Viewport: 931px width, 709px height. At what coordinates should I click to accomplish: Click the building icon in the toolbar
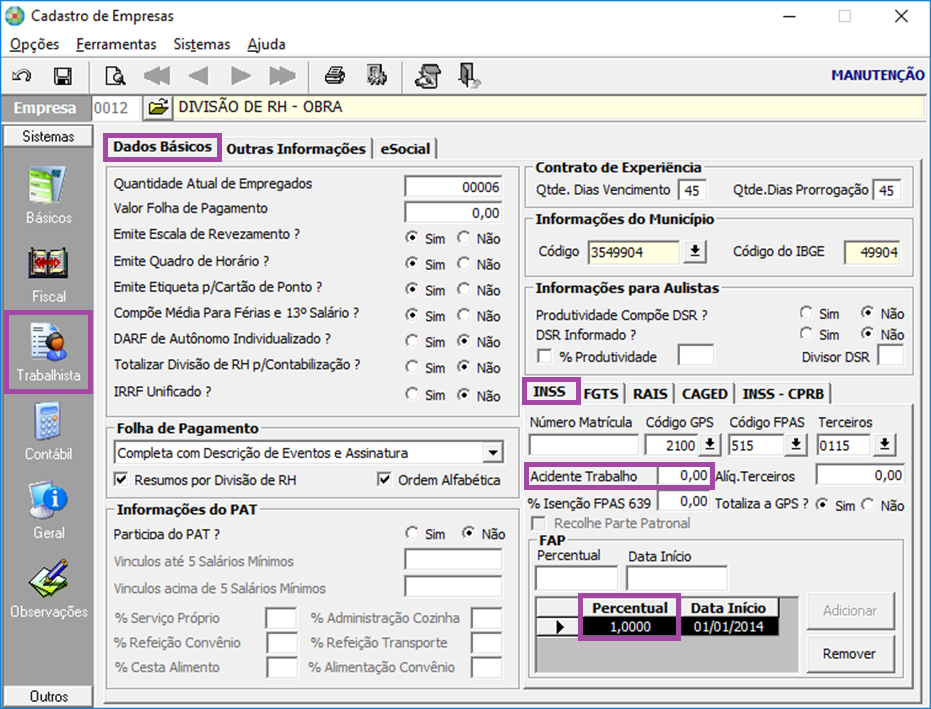click(376, 76)
